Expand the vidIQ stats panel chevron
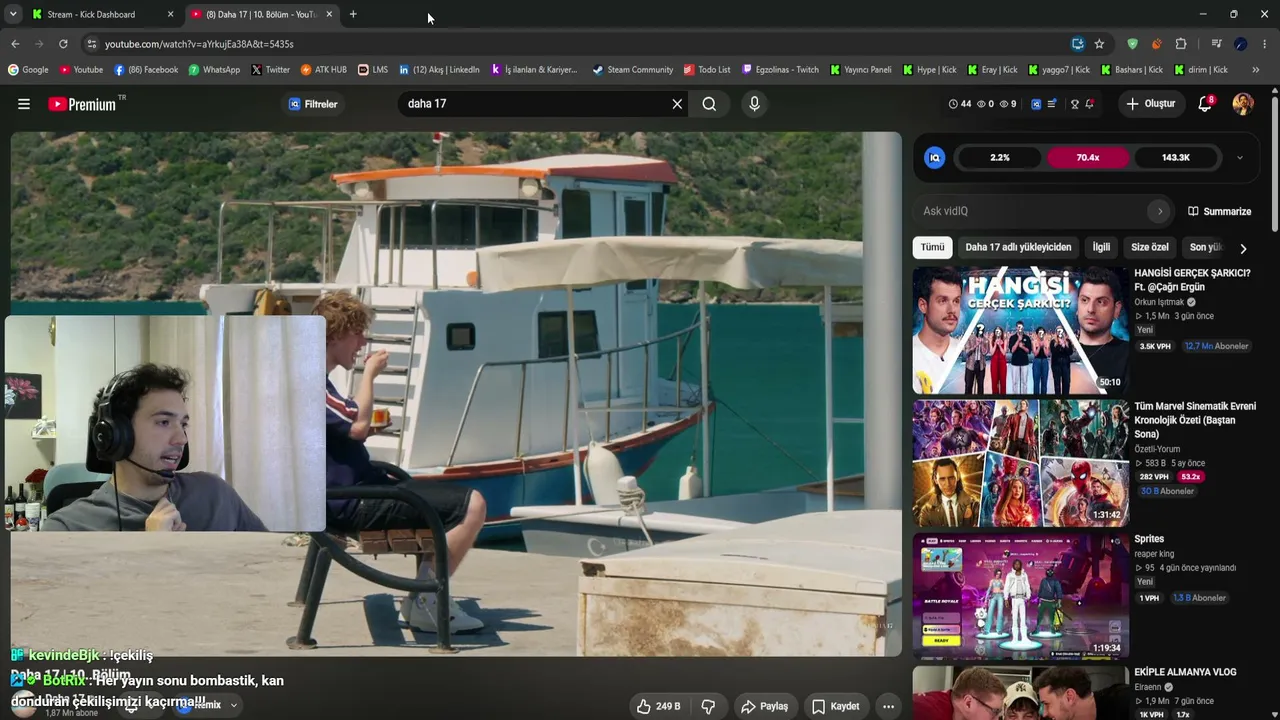The image size is (1280, 720). click(x=1240, y=157)
